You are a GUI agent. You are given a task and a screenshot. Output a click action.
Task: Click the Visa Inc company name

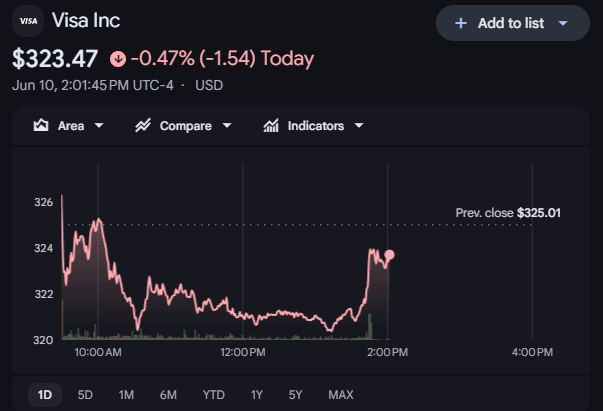[x=86, y=20]
